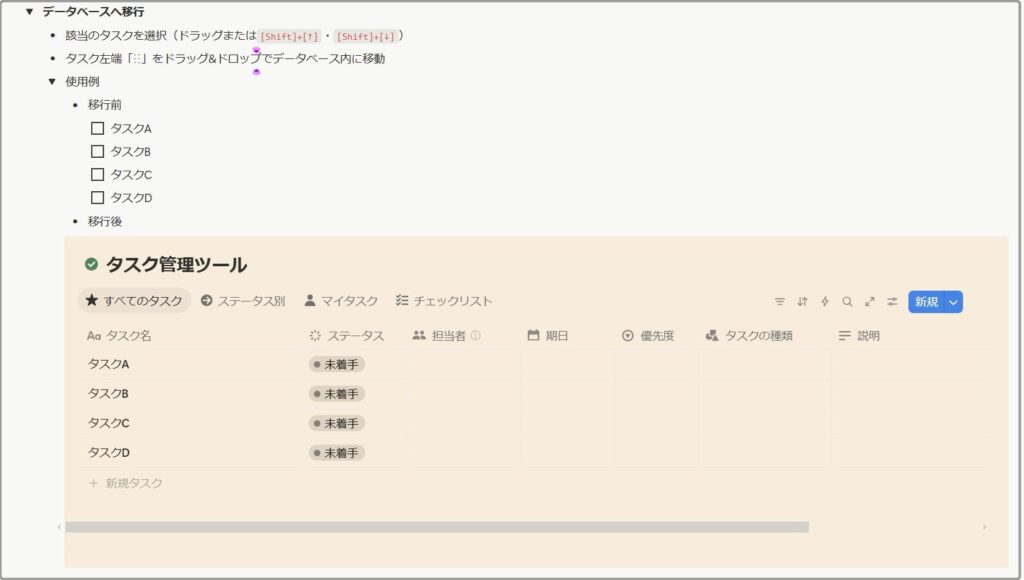Click the green checkmark icon beside タスク管理ツール
The width and height of the screenshot is (1024, 580).
(92, 265)
